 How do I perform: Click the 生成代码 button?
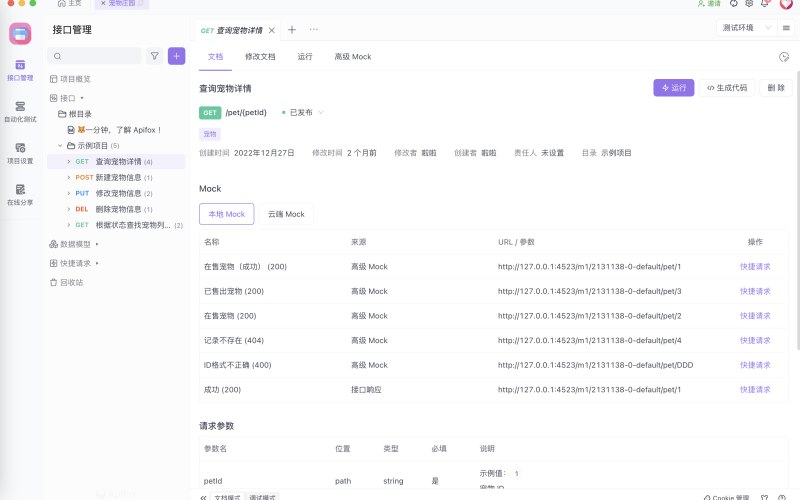(727, 88)
